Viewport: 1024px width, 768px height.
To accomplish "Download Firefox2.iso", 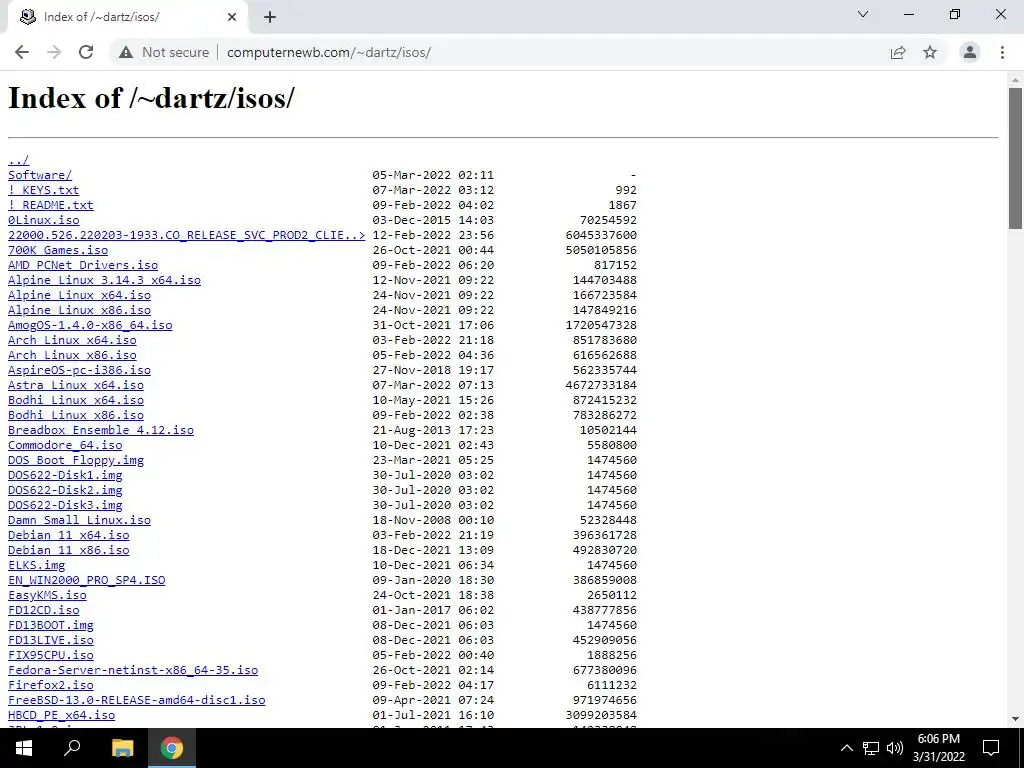I will click(50, 686).
